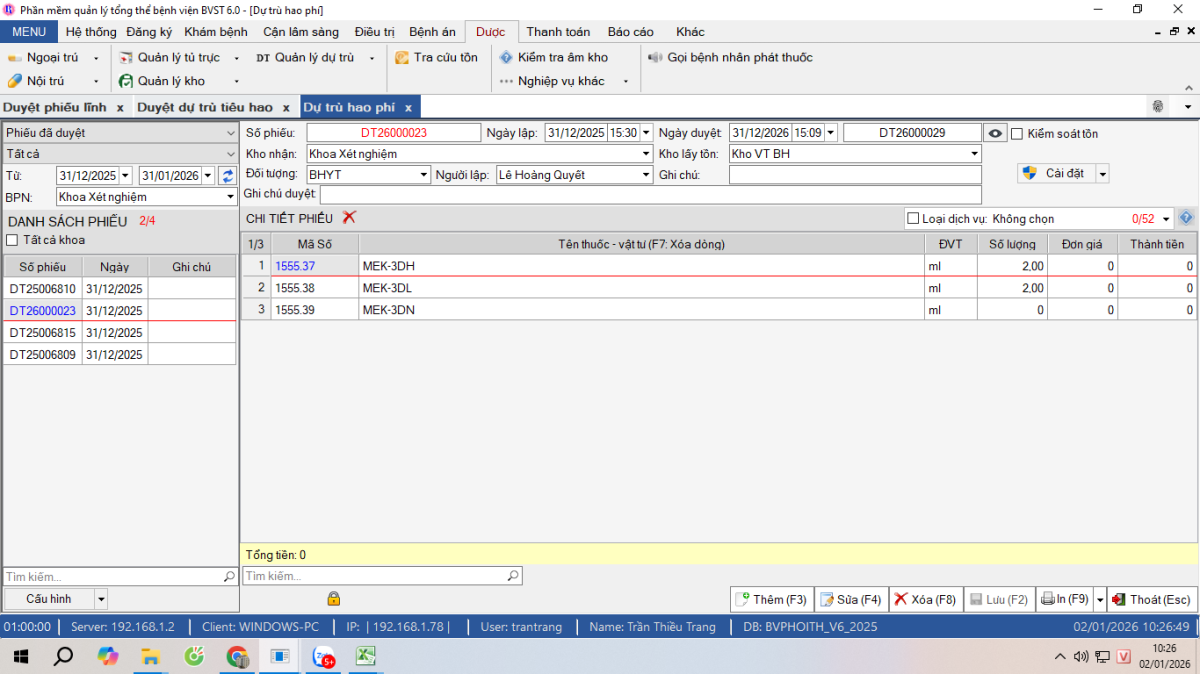Open the Phiếu đã duyệt status dropdown

[231, 132]
